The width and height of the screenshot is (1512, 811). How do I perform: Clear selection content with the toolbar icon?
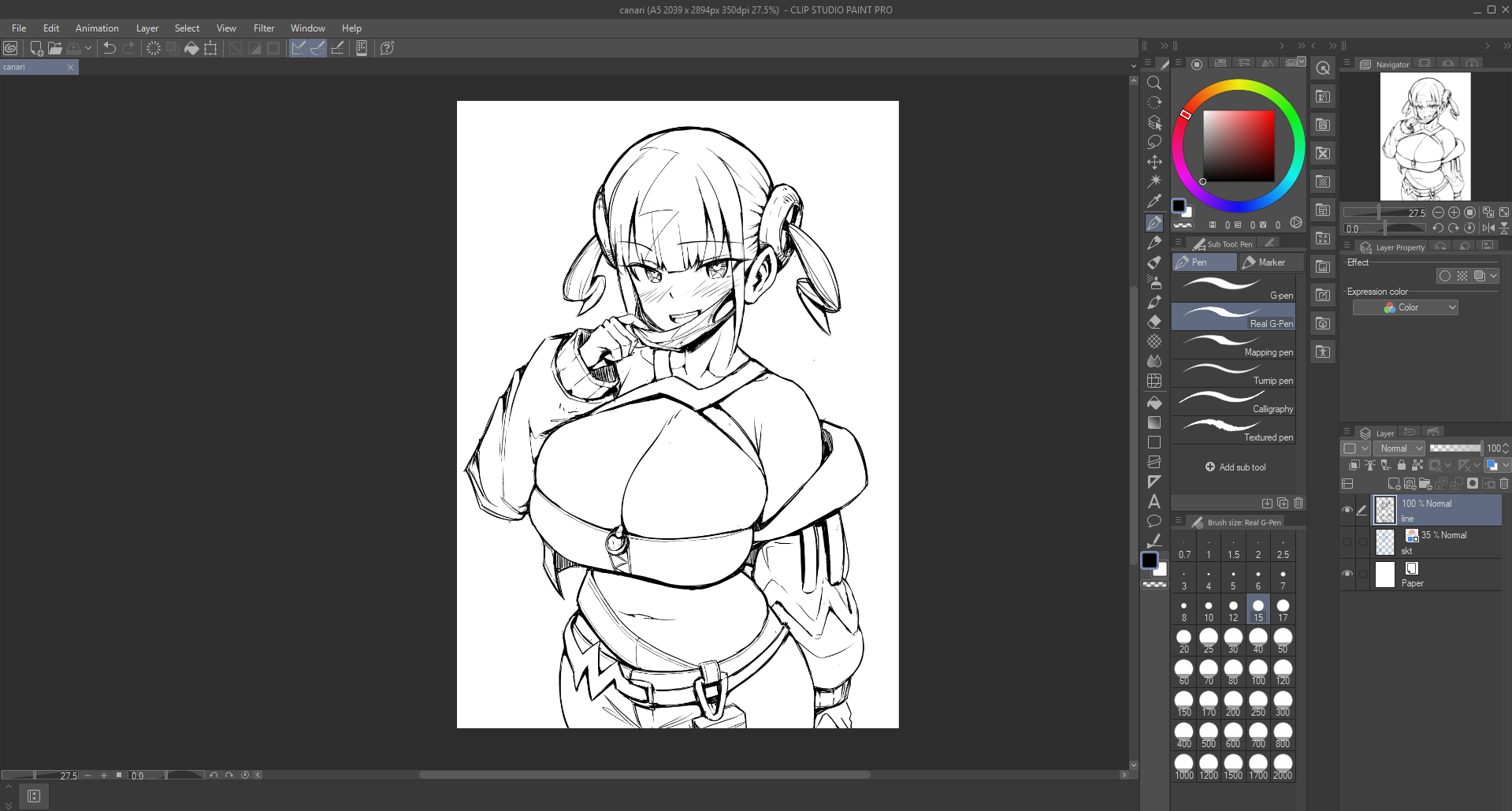154,48
